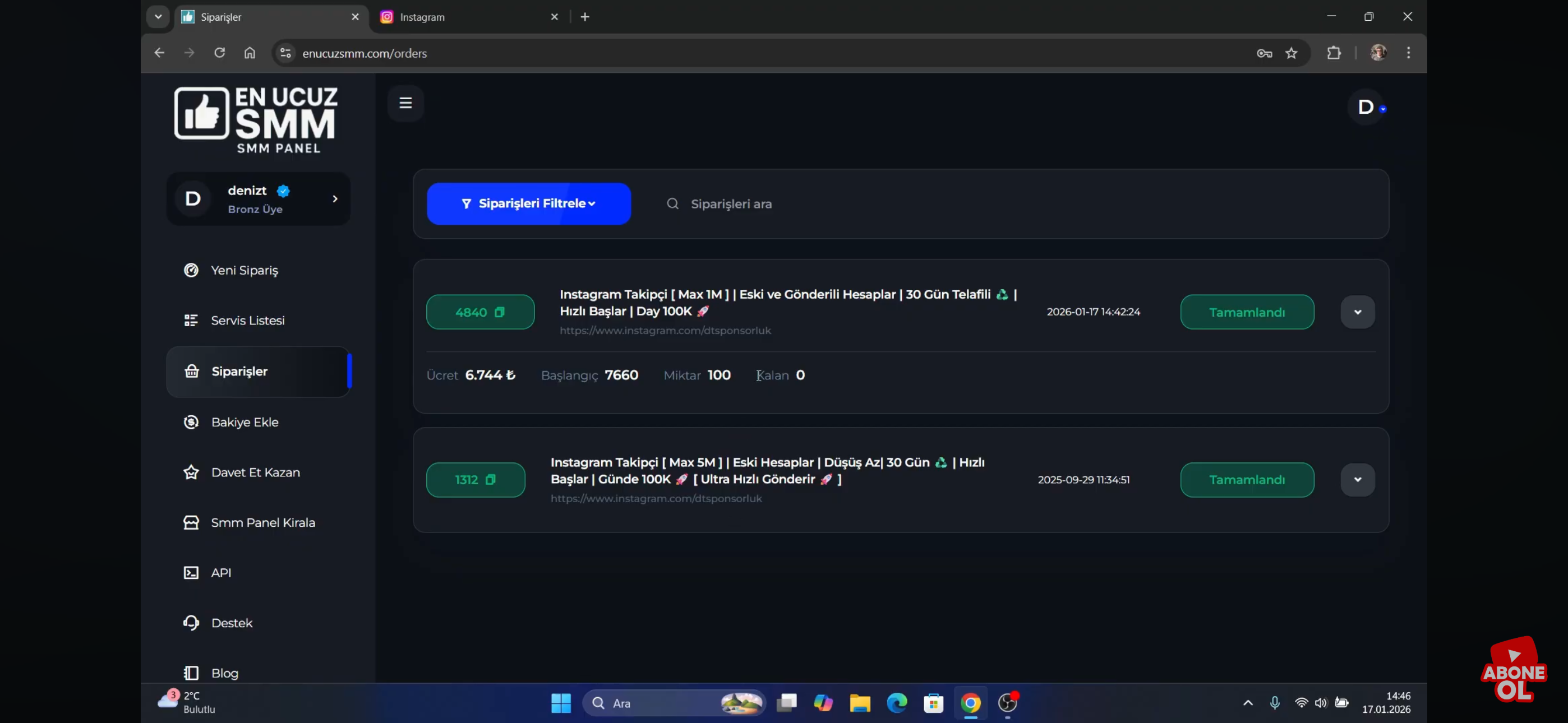The height and width of the screenshot is (723, 1568).
Task: Click the Windows taskbar Ara search box
Action: (x=674, y=703)
